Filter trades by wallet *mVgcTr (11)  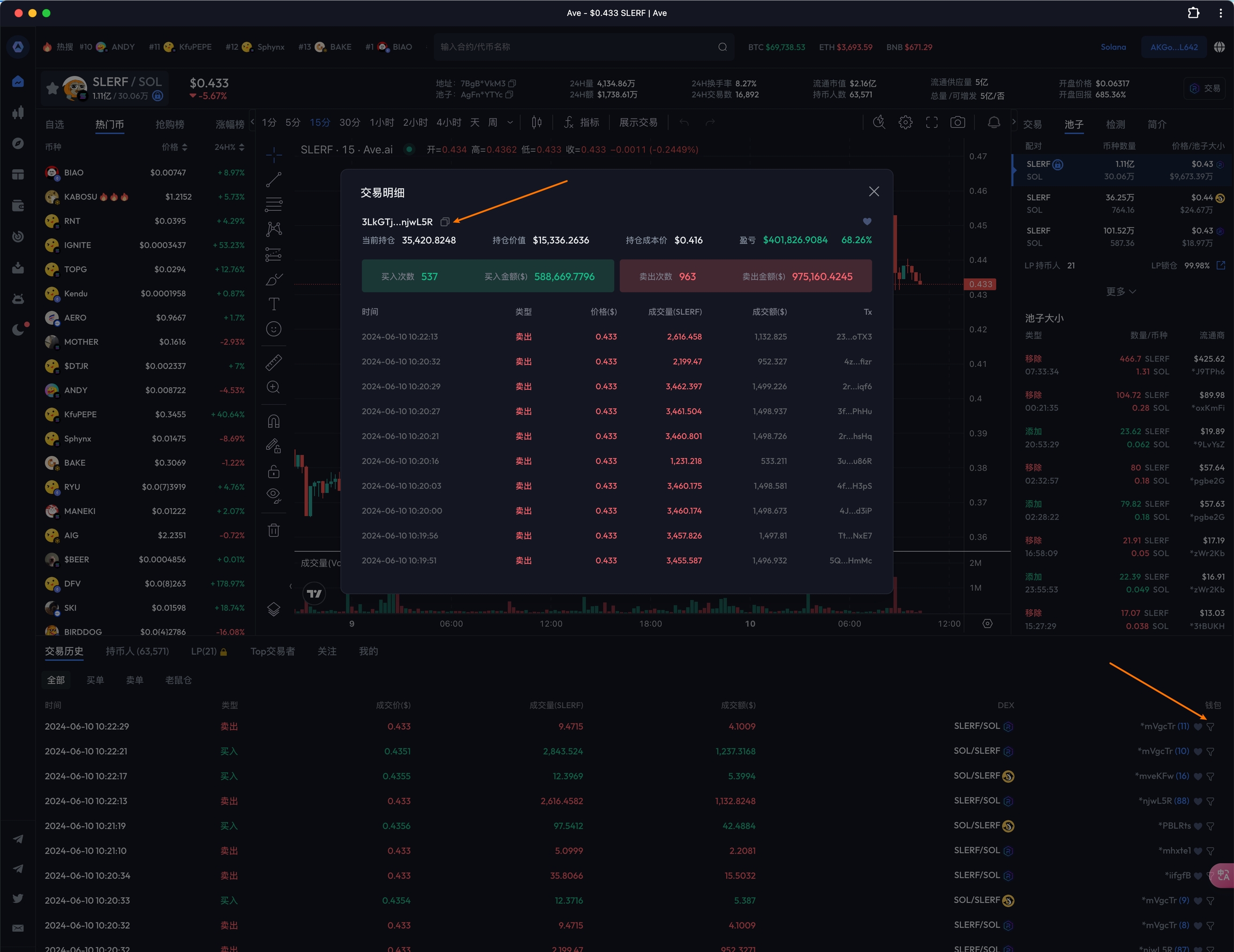pos(1210,727)
